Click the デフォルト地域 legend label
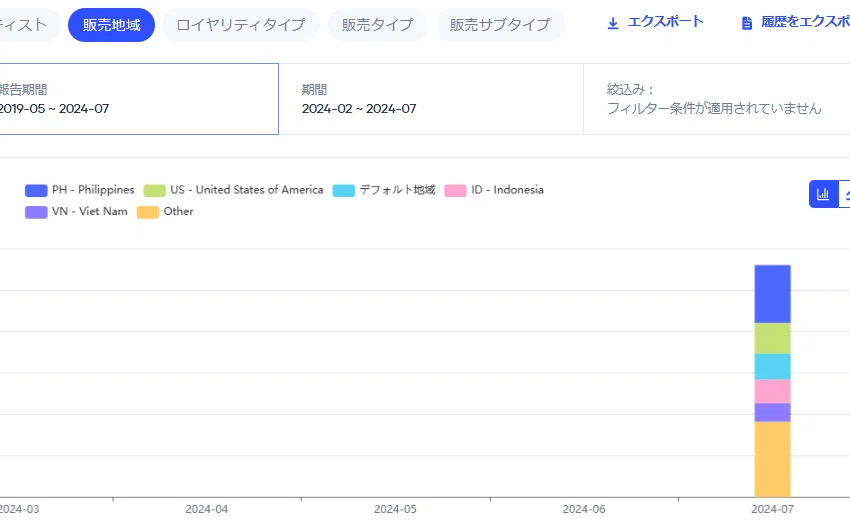 tap(397, 190)
